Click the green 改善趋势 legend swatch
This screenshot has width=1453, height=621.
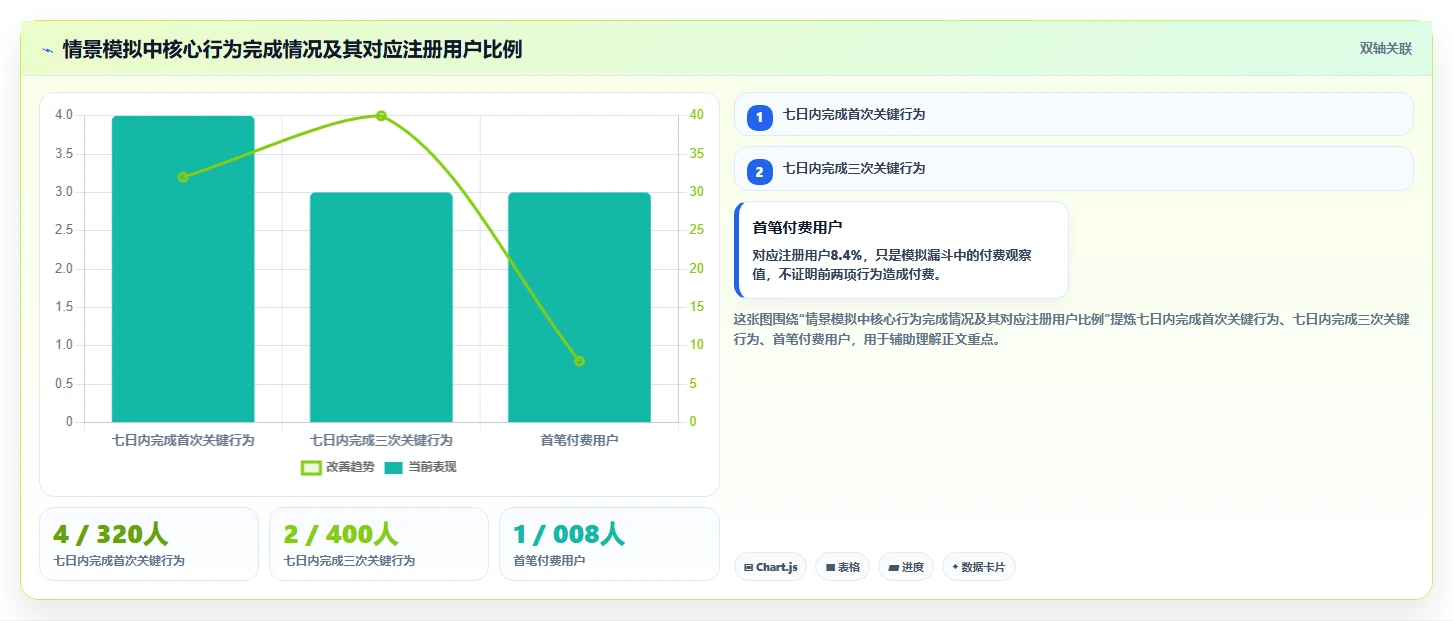[311, 467]
